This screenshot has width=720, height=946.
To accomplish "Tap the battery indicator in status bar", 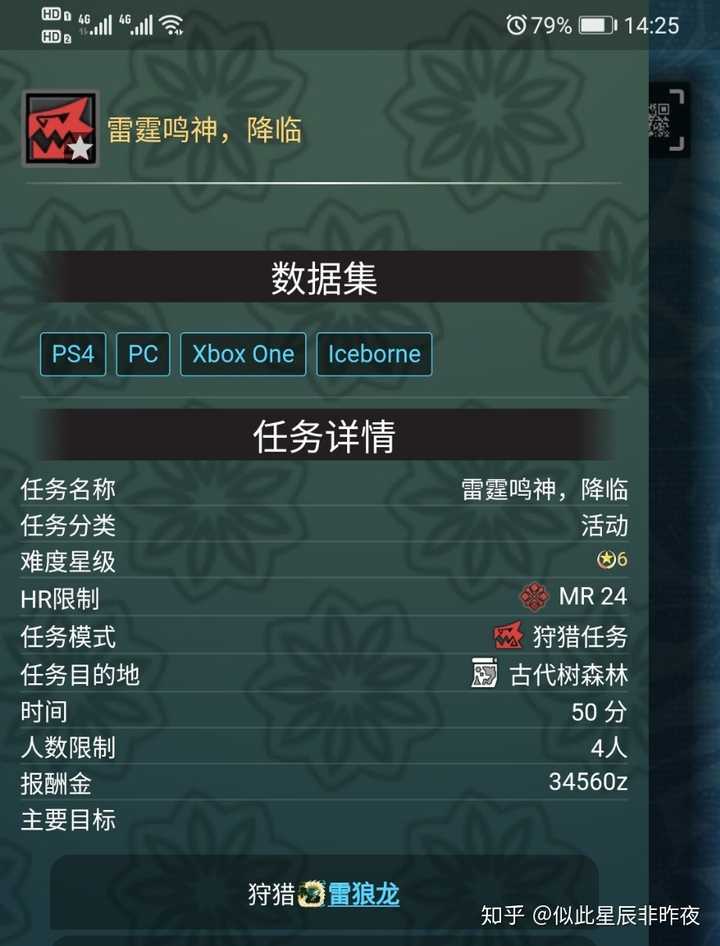I will pos(597,25).
